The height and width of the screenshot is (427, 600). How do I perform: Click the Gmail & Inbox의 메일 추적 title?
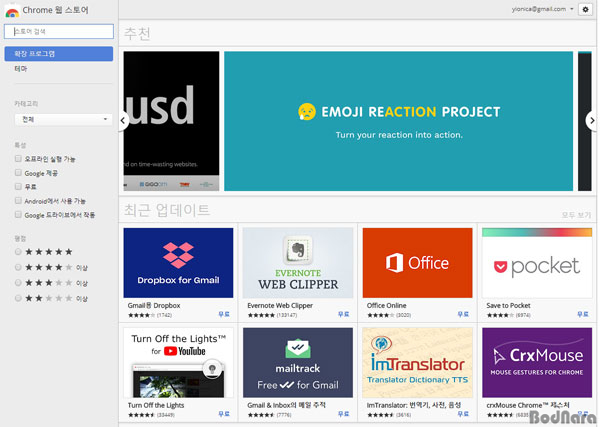(286, 405)
